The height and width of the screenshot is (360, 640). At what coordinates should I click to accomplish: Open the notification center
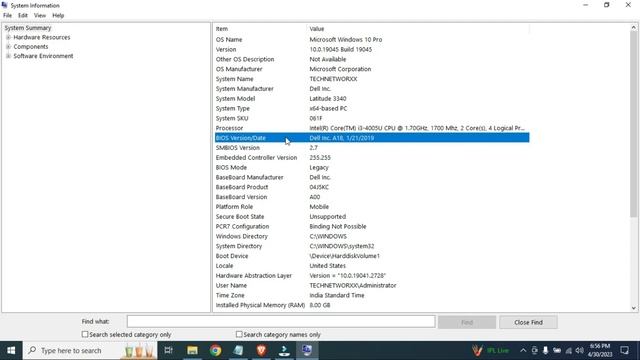624,350
